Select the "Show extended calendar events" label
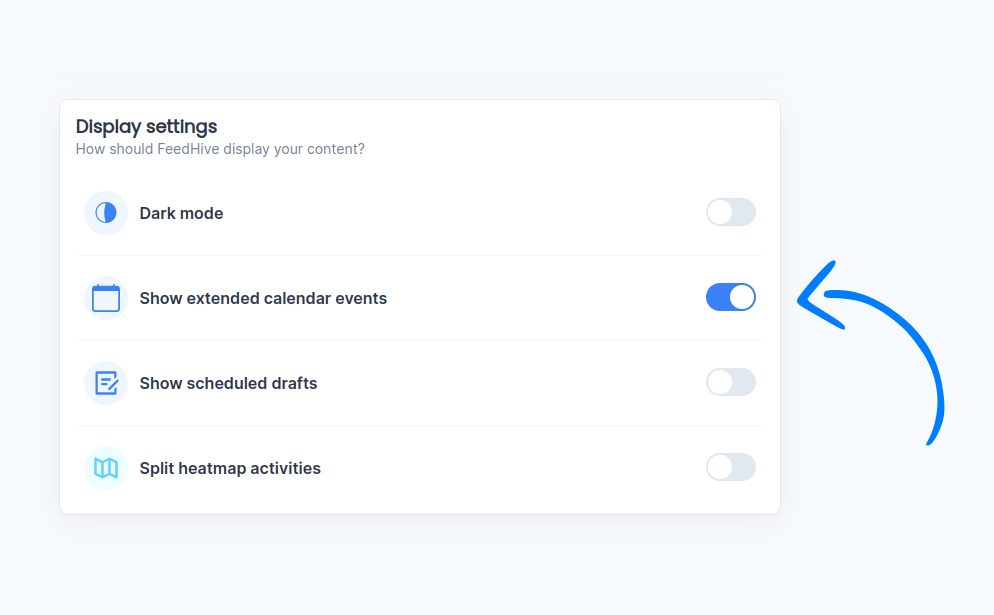This screenshot has width=994, height=615. pyautogui.click(x=263, y=298)
